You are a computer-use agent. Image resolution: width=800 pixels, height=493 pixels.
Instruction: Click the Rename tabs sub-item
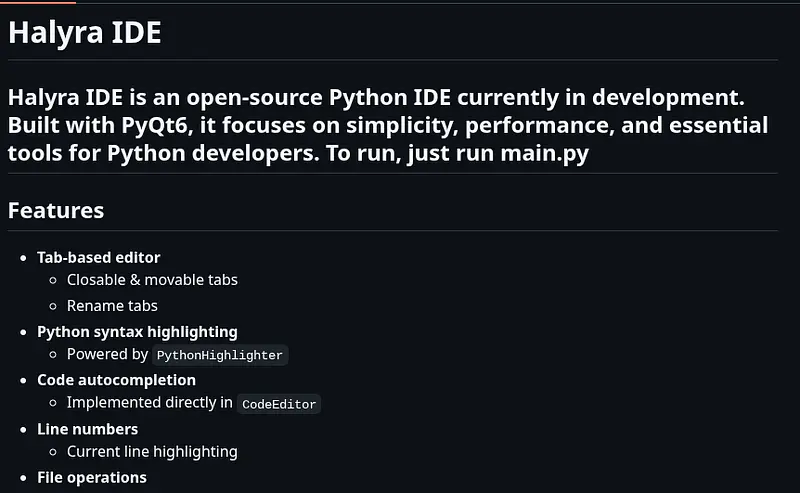click(x=112, y=306)
